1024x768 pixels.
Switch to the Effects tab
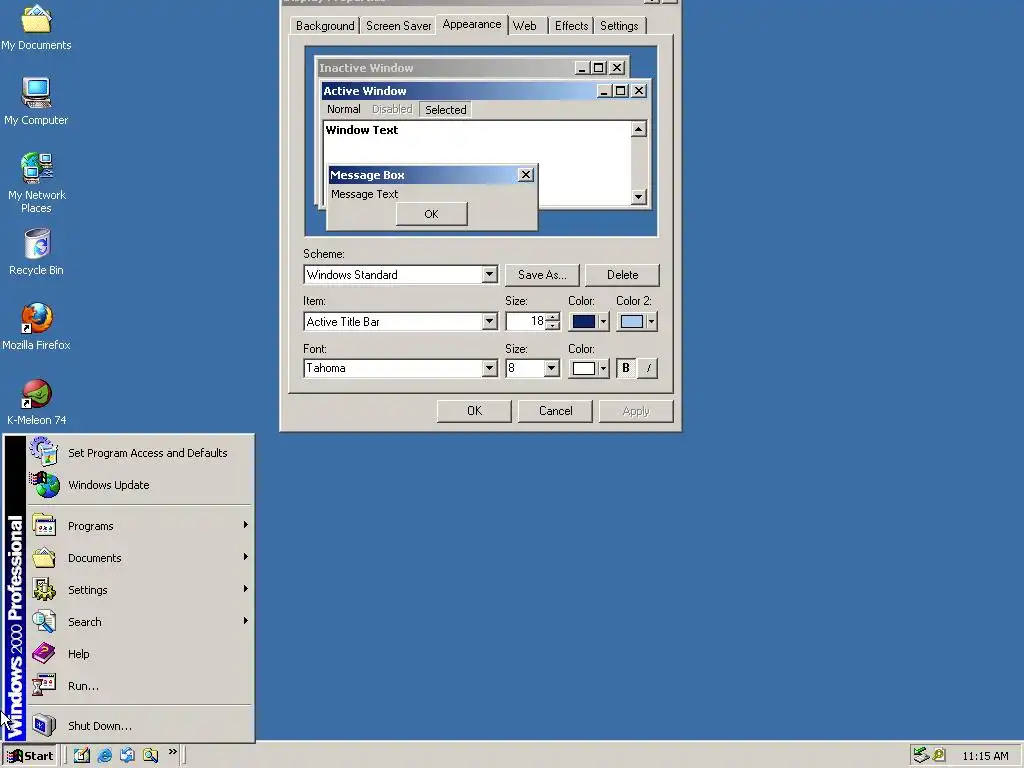pyautogui.click(x=571, y=25)
